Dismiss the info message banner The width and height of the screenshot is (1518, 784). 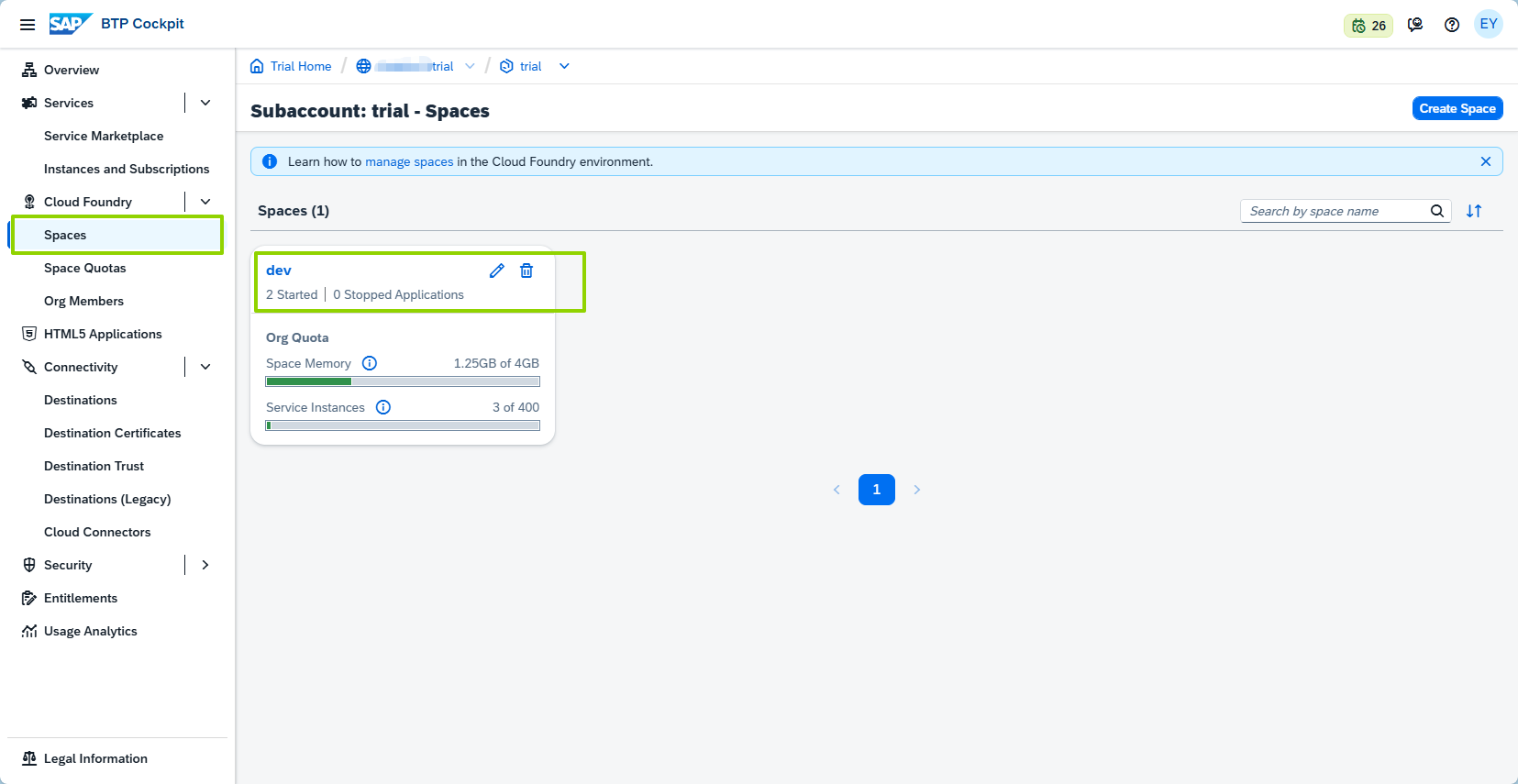click(x=1485, y=161)
